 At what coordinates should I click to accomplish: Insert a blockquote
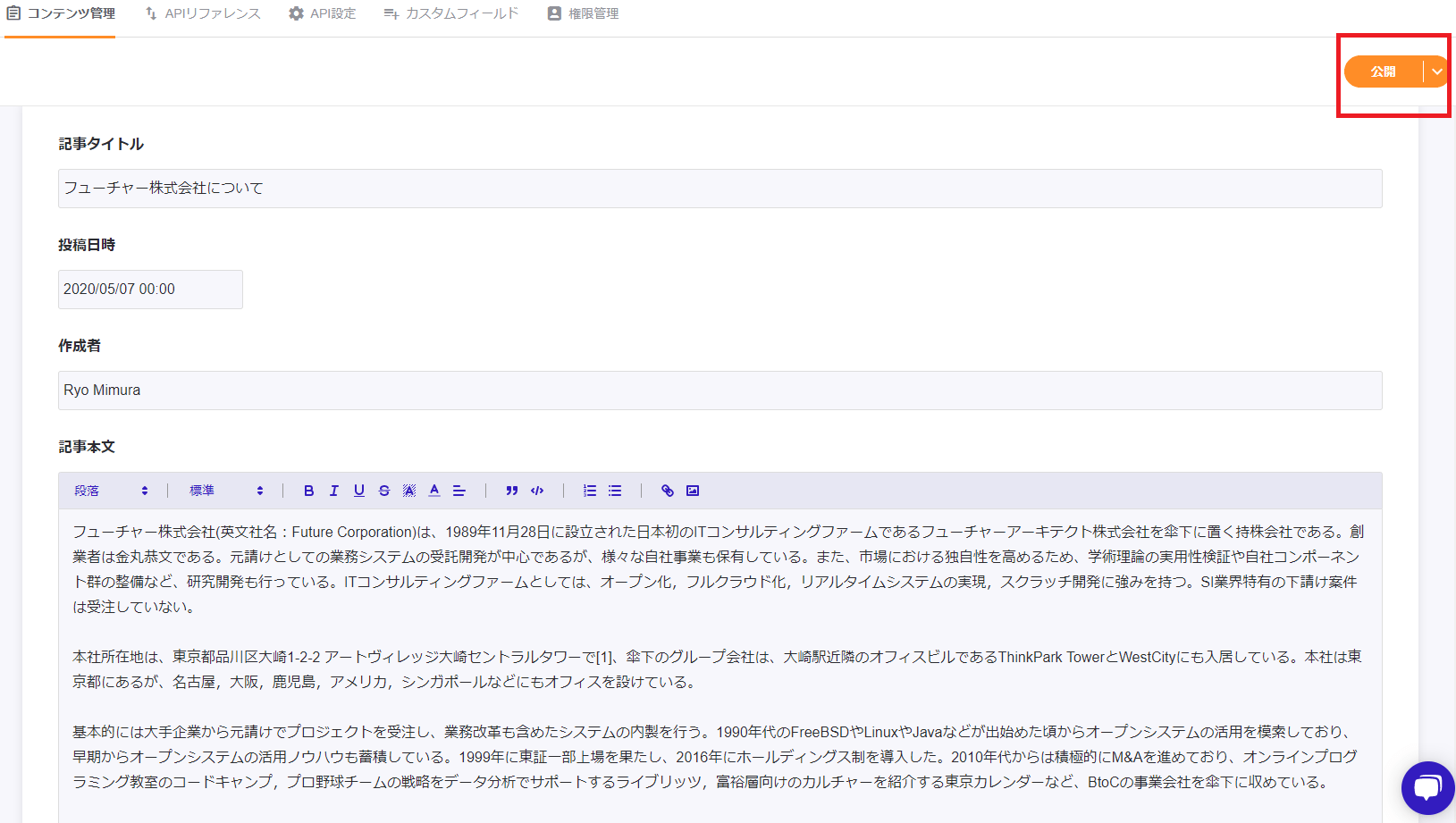pos(511,491)
